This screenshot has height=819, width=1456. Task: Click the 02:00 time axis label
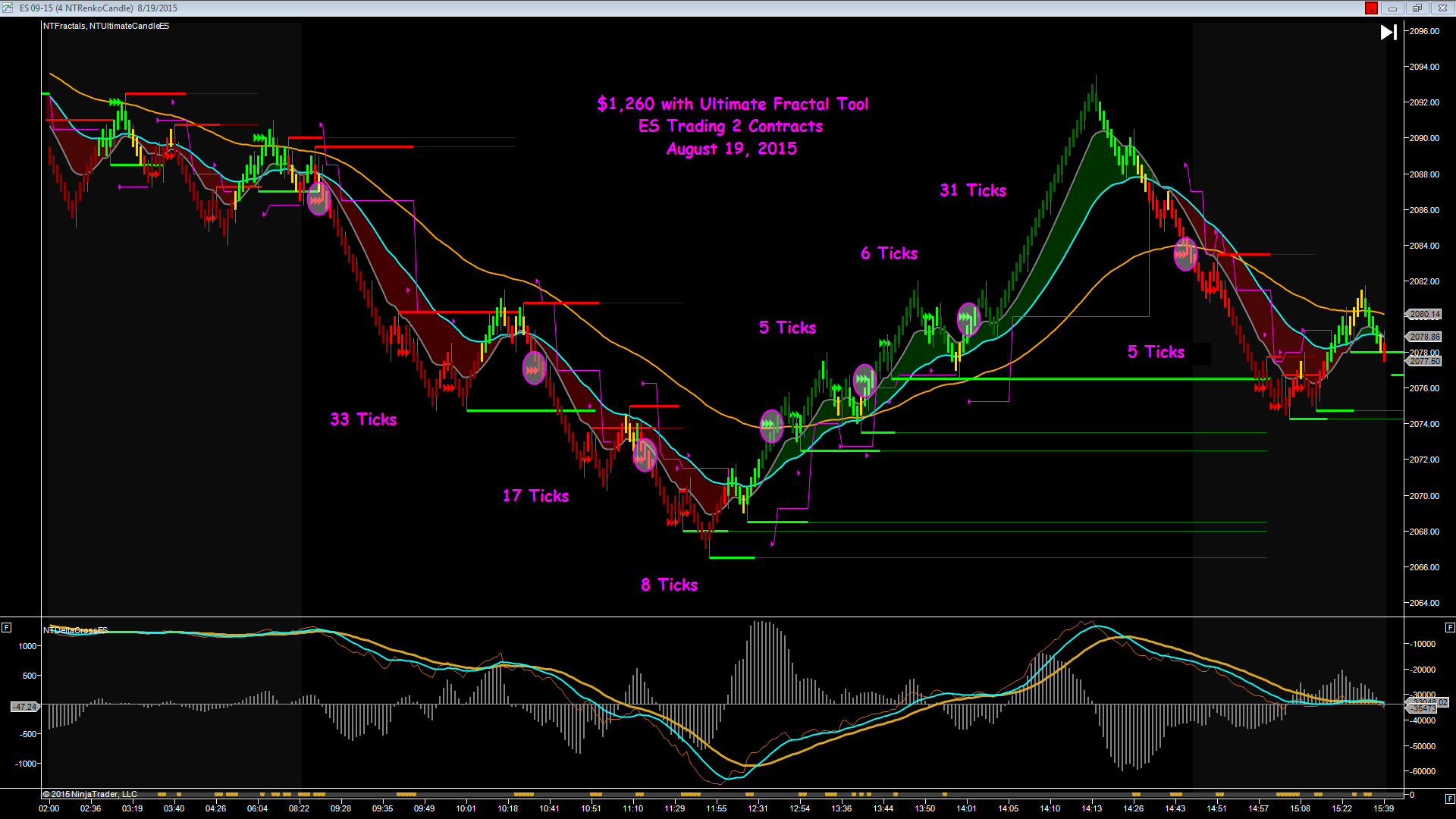[49, 808]
